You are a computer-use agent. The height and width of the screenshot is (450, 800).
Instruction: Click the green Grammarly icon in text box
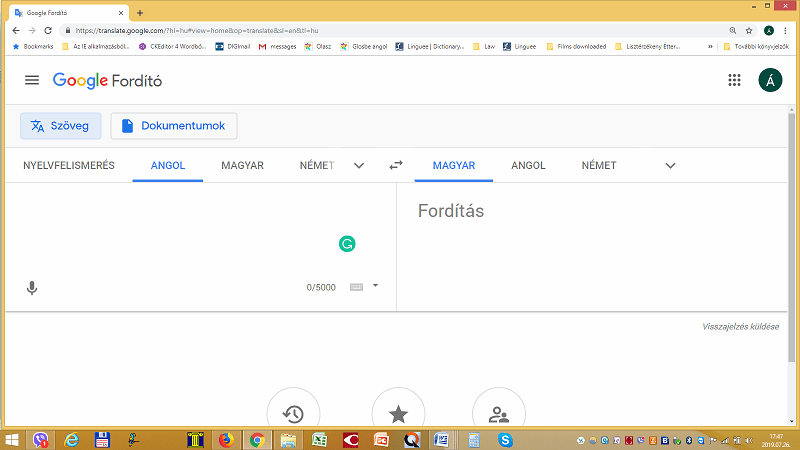point(347,244)
